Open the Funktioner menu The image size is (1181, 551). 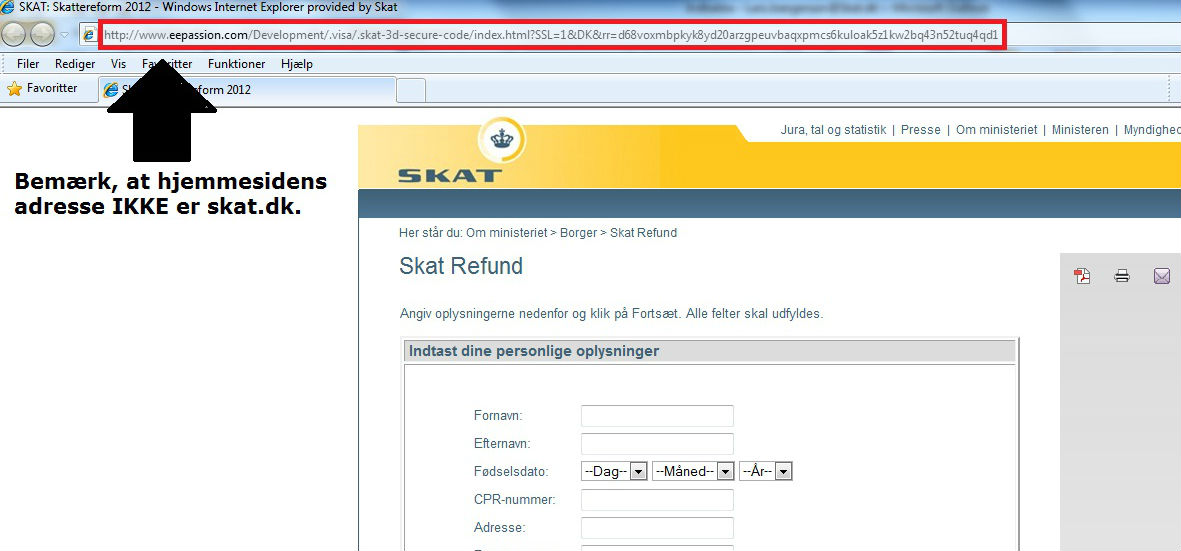coord(237,64)
